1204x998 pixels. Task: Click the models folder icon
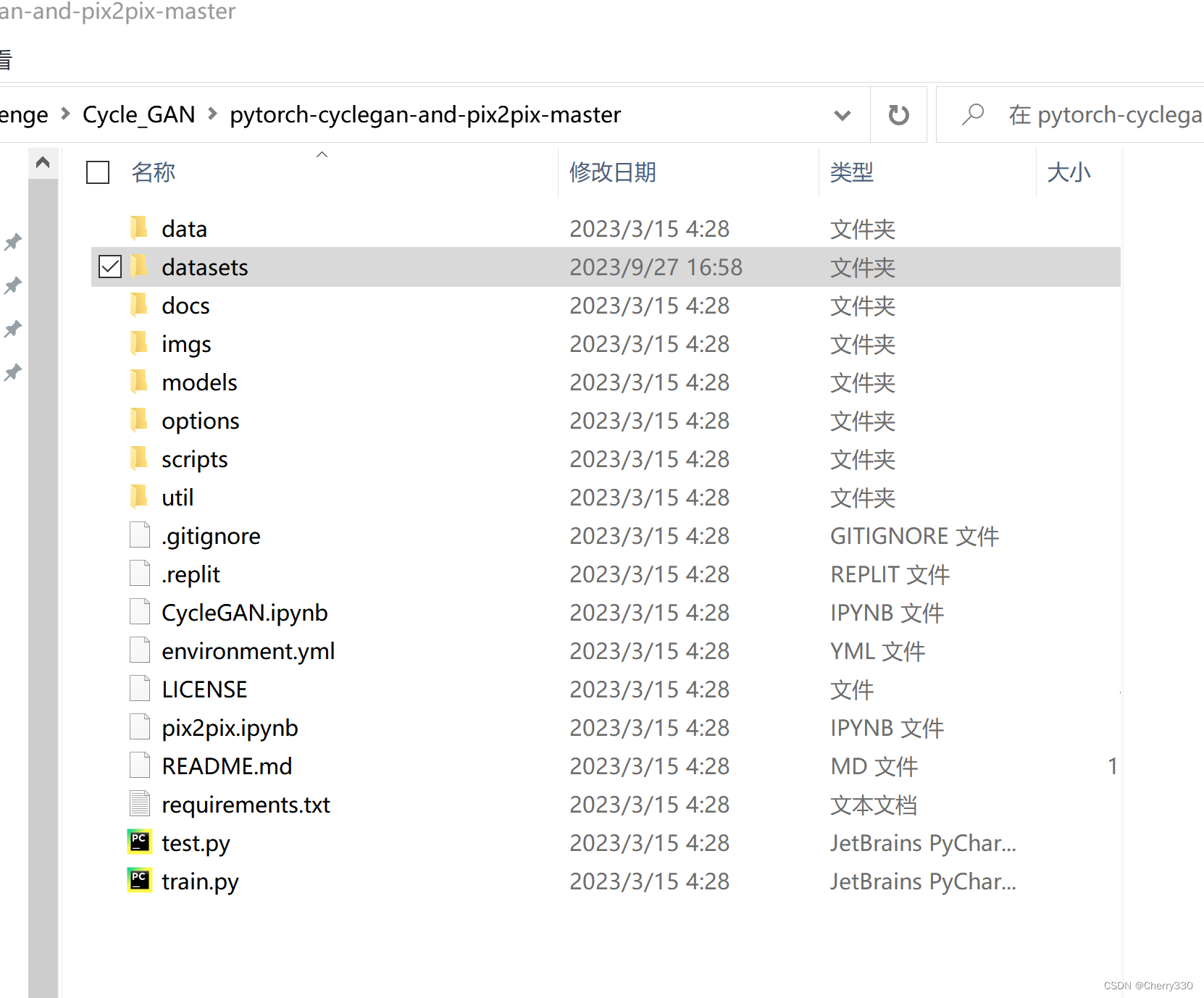[139, 382]
